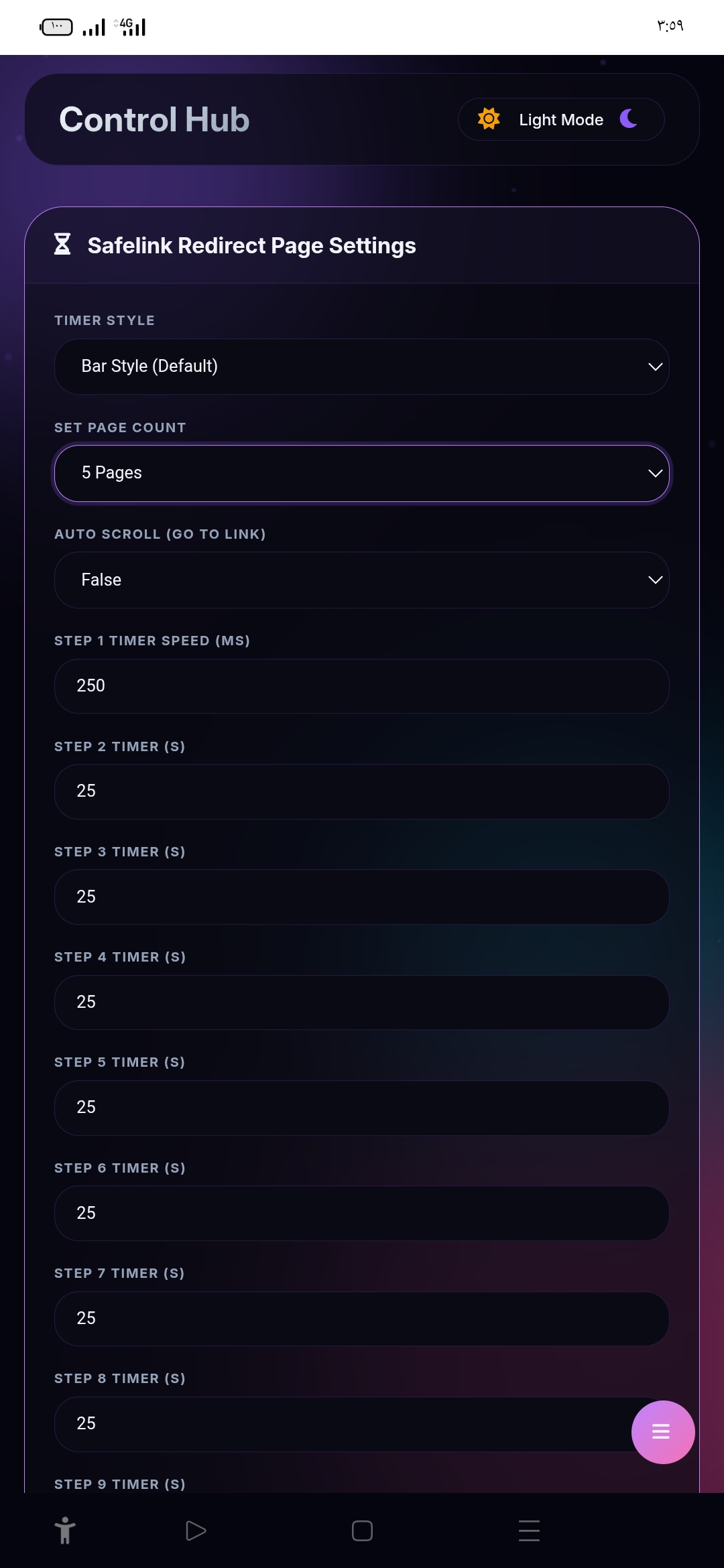Click the crescent moon icon
Viewport: 724px width, 1568px height.
coord(629,119)
